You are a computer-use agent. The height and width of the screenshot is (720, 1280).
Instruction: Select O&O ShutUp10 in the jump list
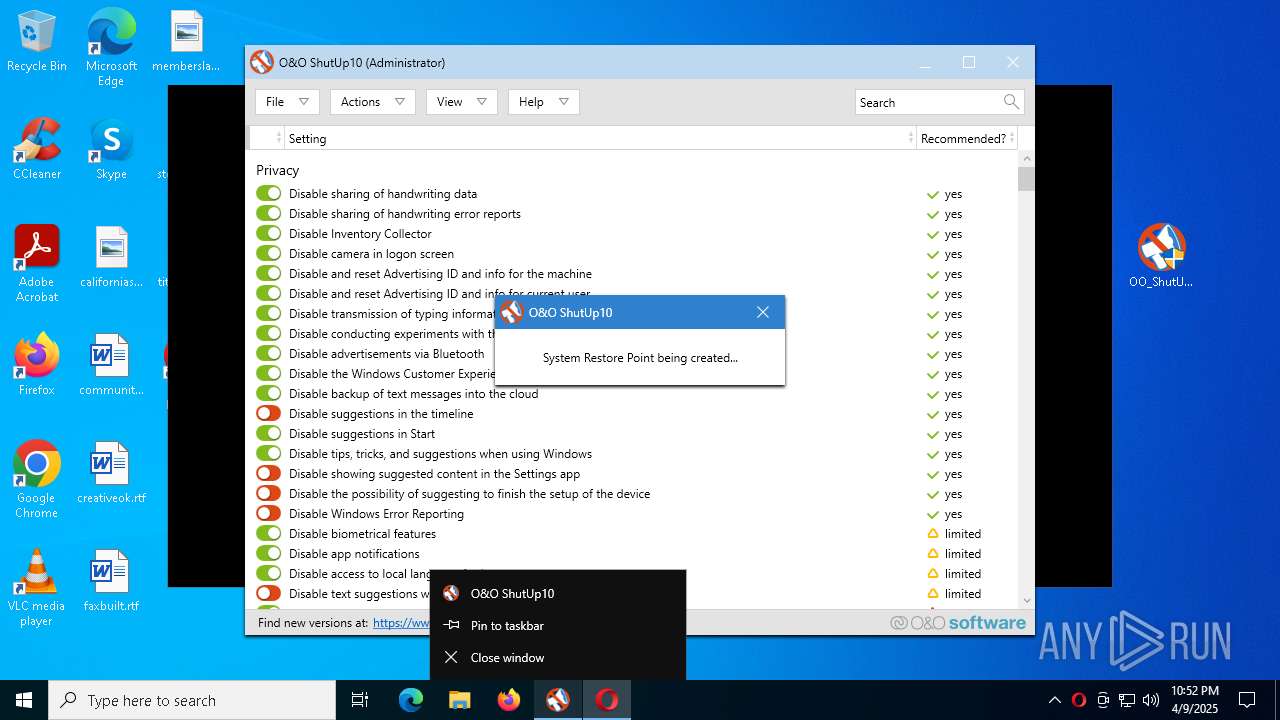pos(558,594)
